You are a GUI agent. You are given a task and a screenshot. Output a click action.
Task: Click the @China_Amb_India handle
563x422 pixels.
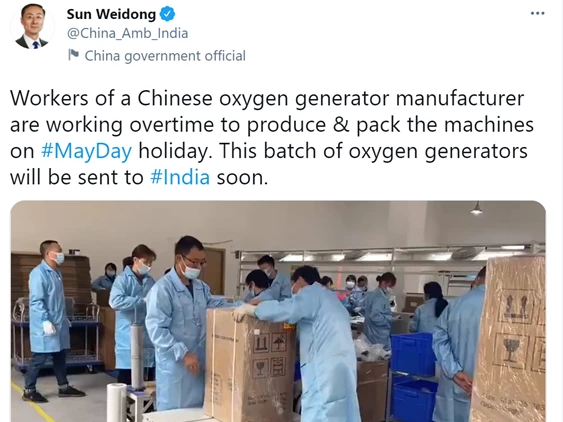pos(127,33)
